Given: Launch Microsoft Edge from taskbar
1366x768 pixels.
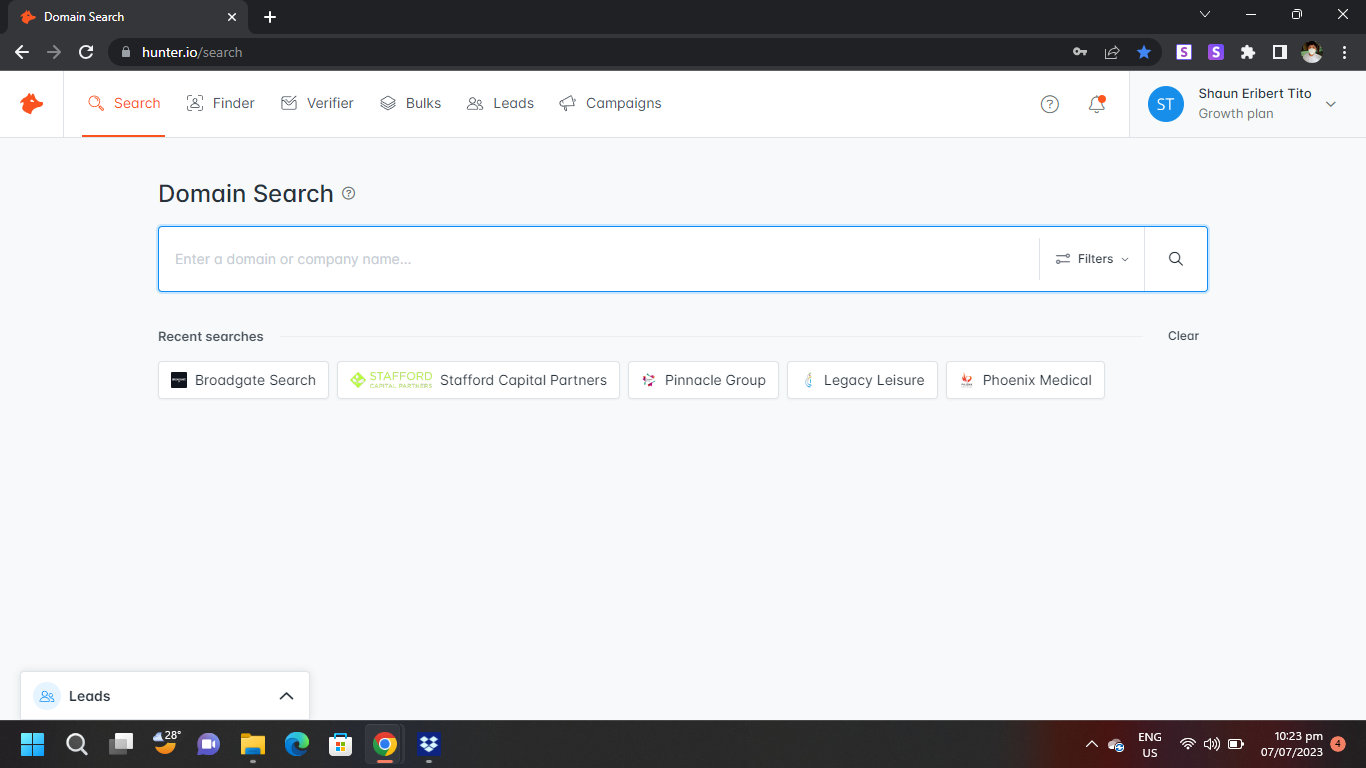Looking at the screenshot, I should pyautogui.click(x=297, y=744).
